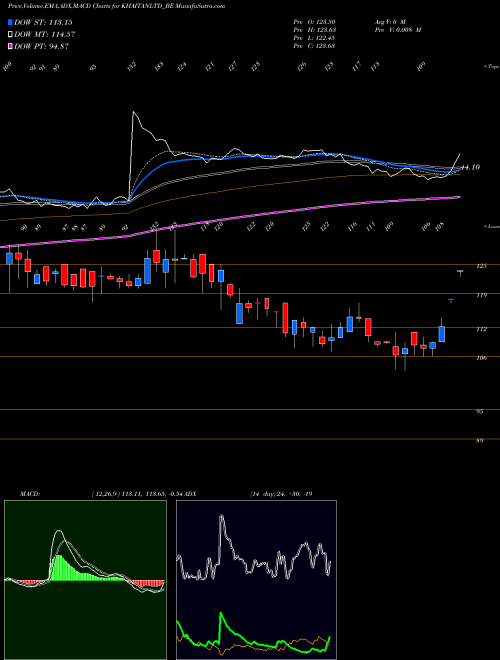500x660 pixels.
Task: Click the magenta DOW PT legend swatch
Action: click(x=11, y=46)
